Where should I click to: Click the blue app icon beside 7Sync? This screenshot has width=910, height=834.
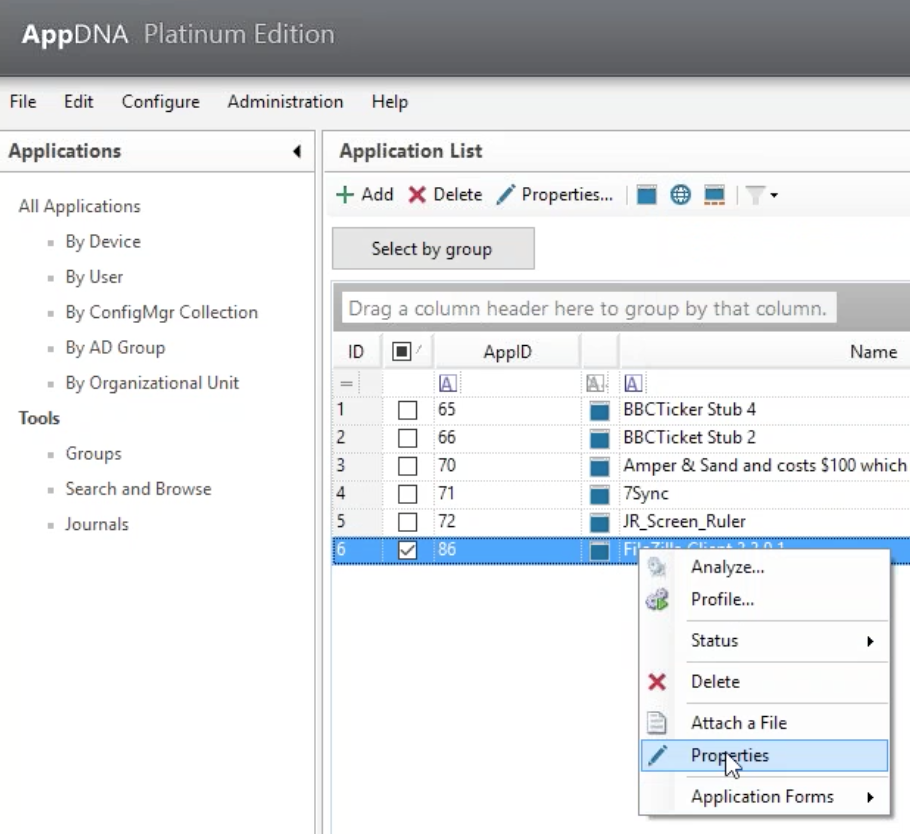tap(600, 493)
